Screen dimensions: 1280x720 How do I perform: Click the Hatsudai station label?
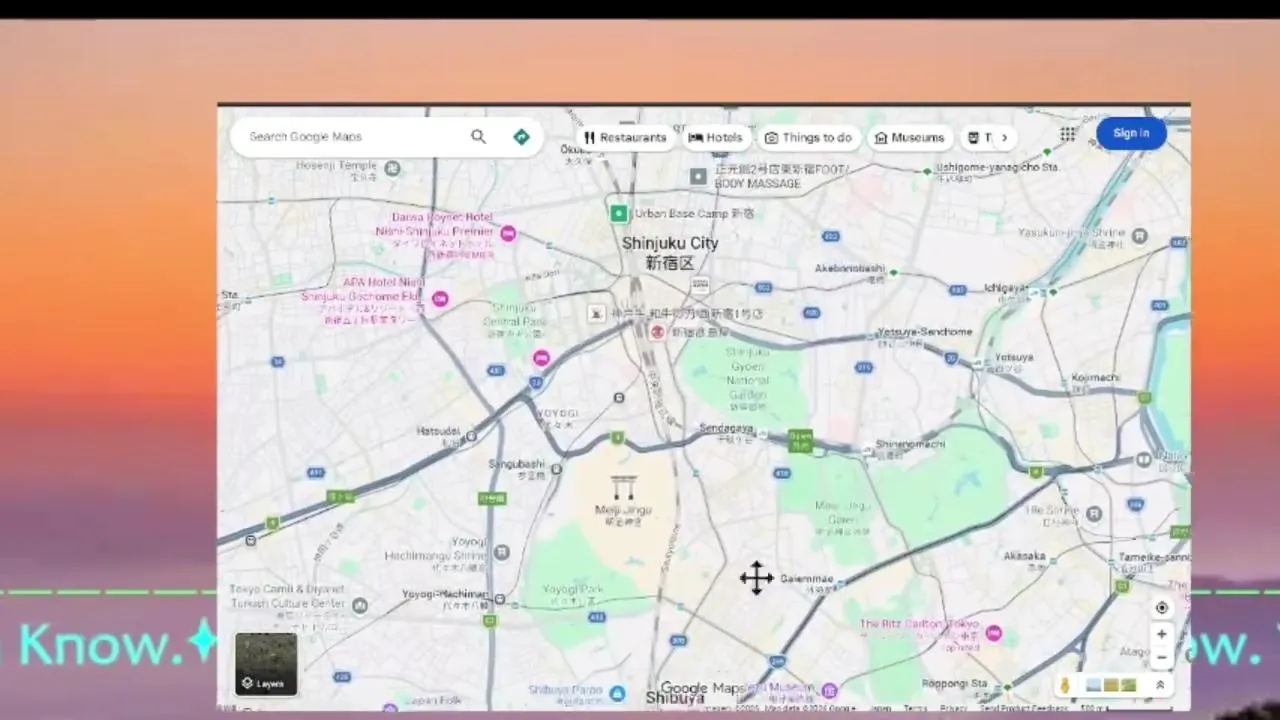tap(438, 432)
